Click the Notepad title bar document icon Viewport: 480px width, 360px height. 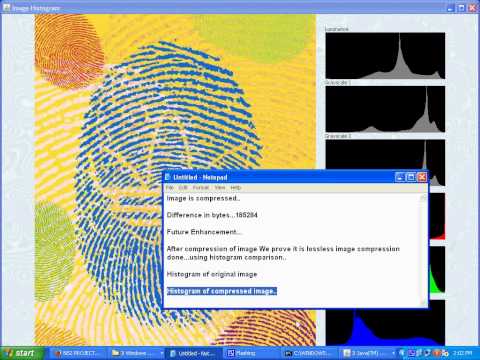coord(168,177)
